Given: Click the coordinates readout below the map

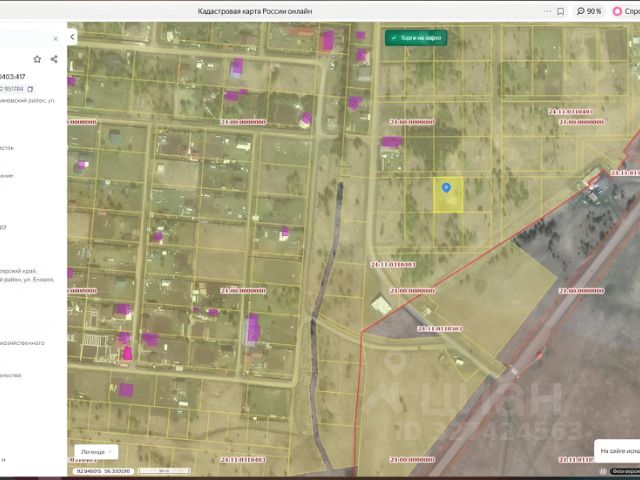Looking at the screenshot, I should [x=104, y=471].
